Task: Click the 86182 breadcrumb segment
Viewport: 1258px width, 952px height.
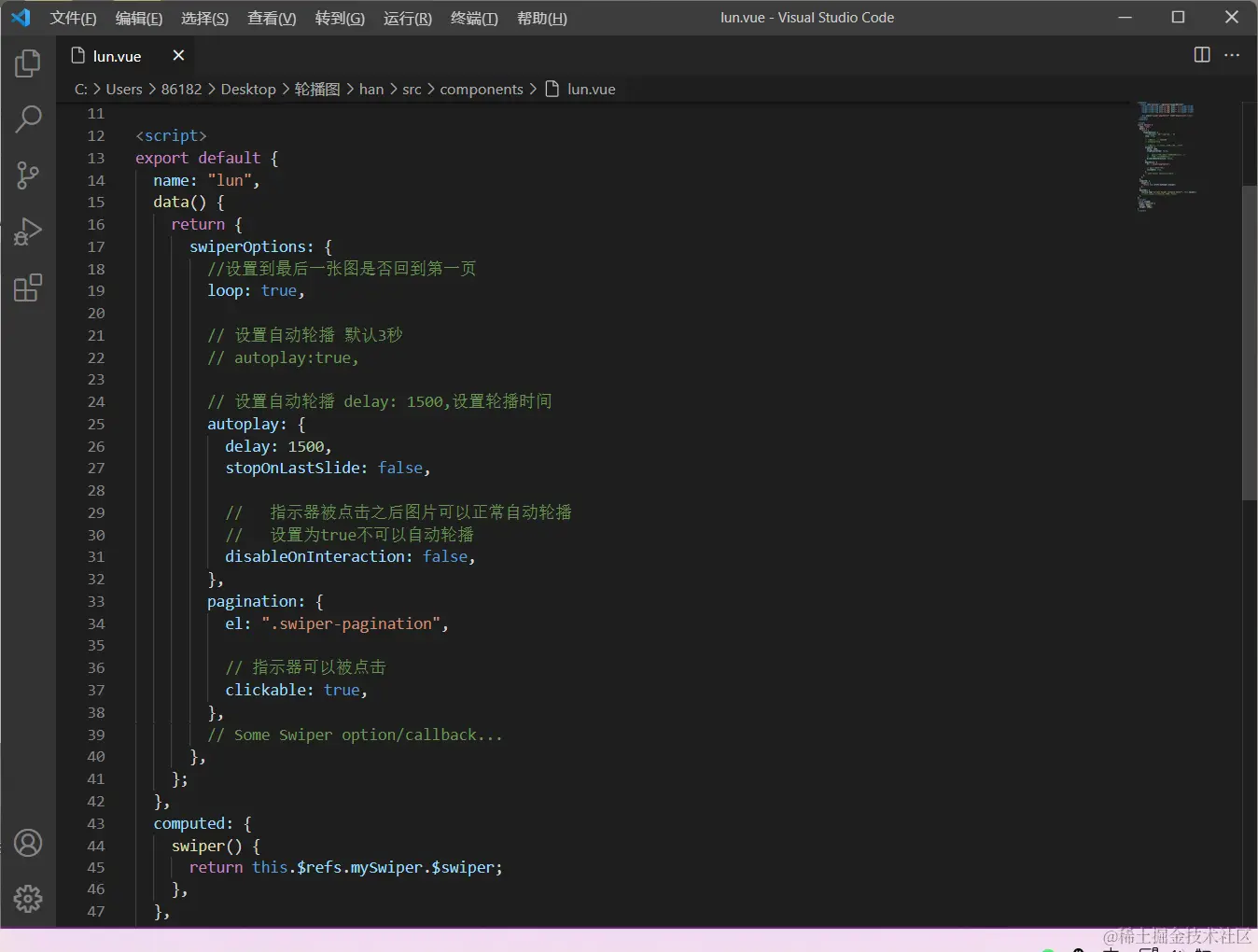Action: [181, 90]
